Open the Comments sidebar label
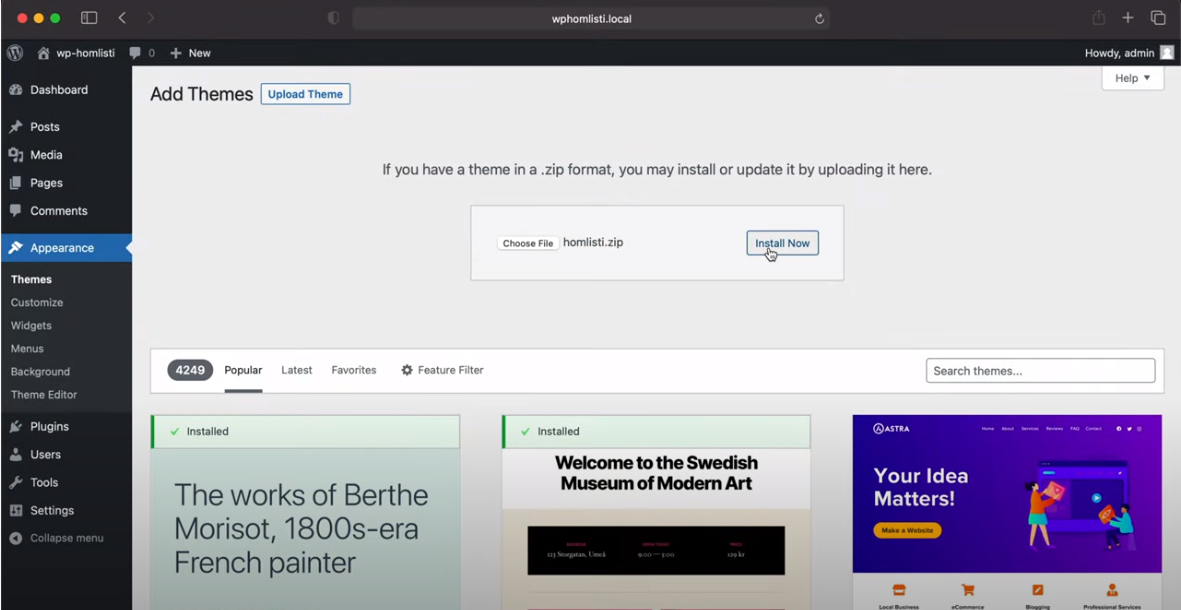The image size is (1181, 610). click(x=59, y=211)
